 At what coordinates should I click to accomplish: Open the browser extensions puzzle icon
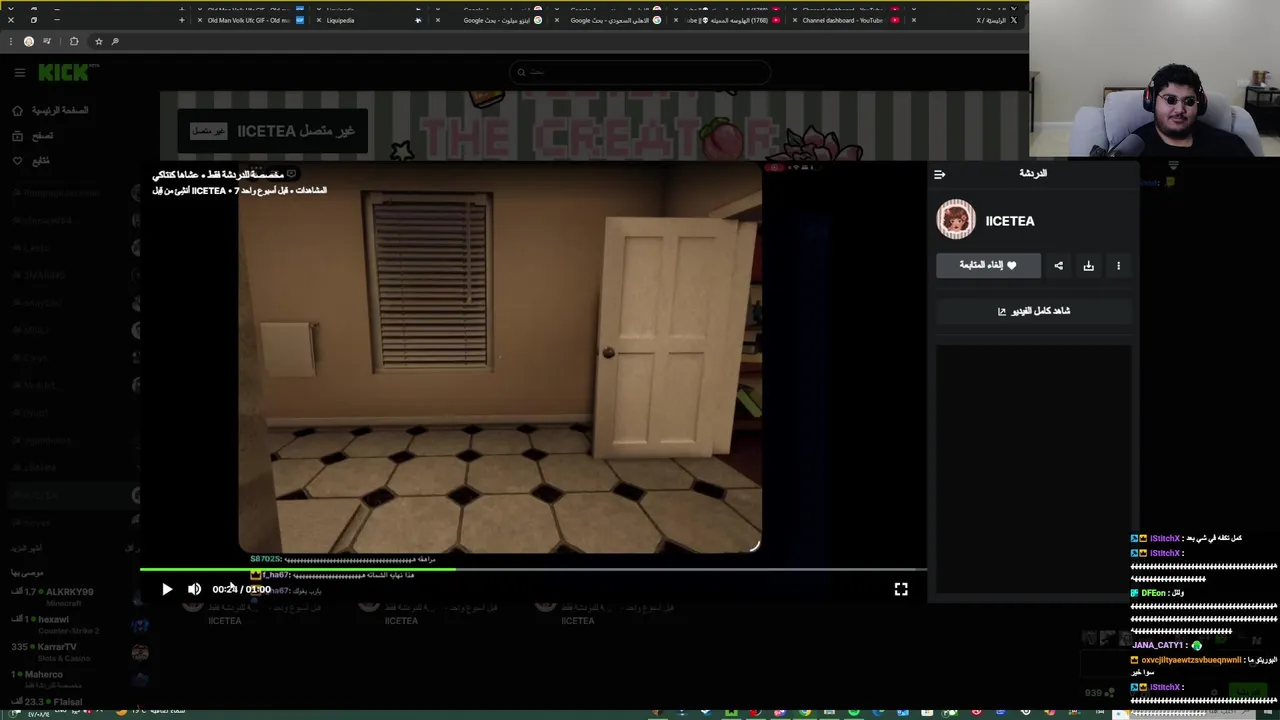74,41
